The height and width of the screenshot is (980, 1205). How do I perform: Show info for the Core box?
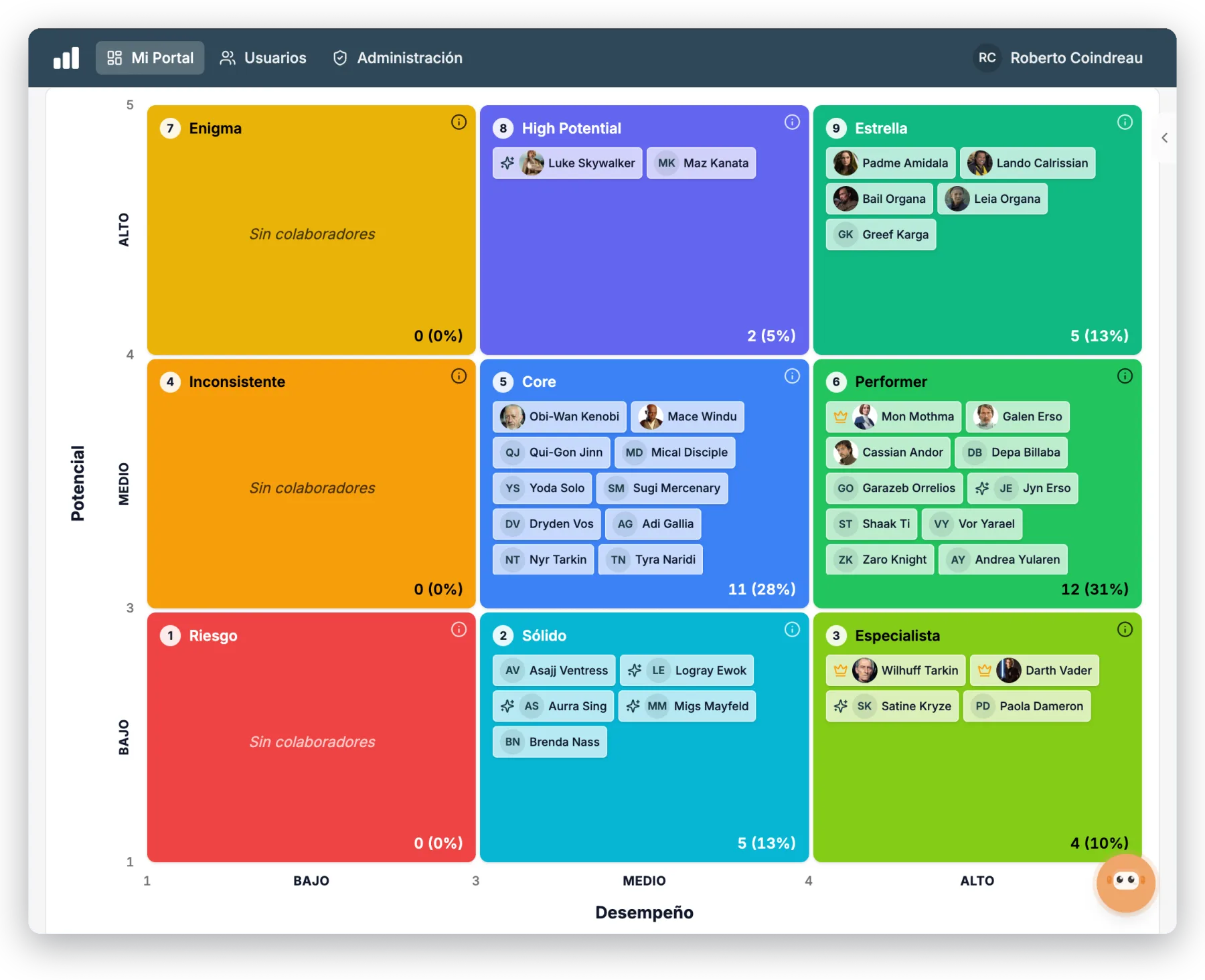(x=792, y=376)
